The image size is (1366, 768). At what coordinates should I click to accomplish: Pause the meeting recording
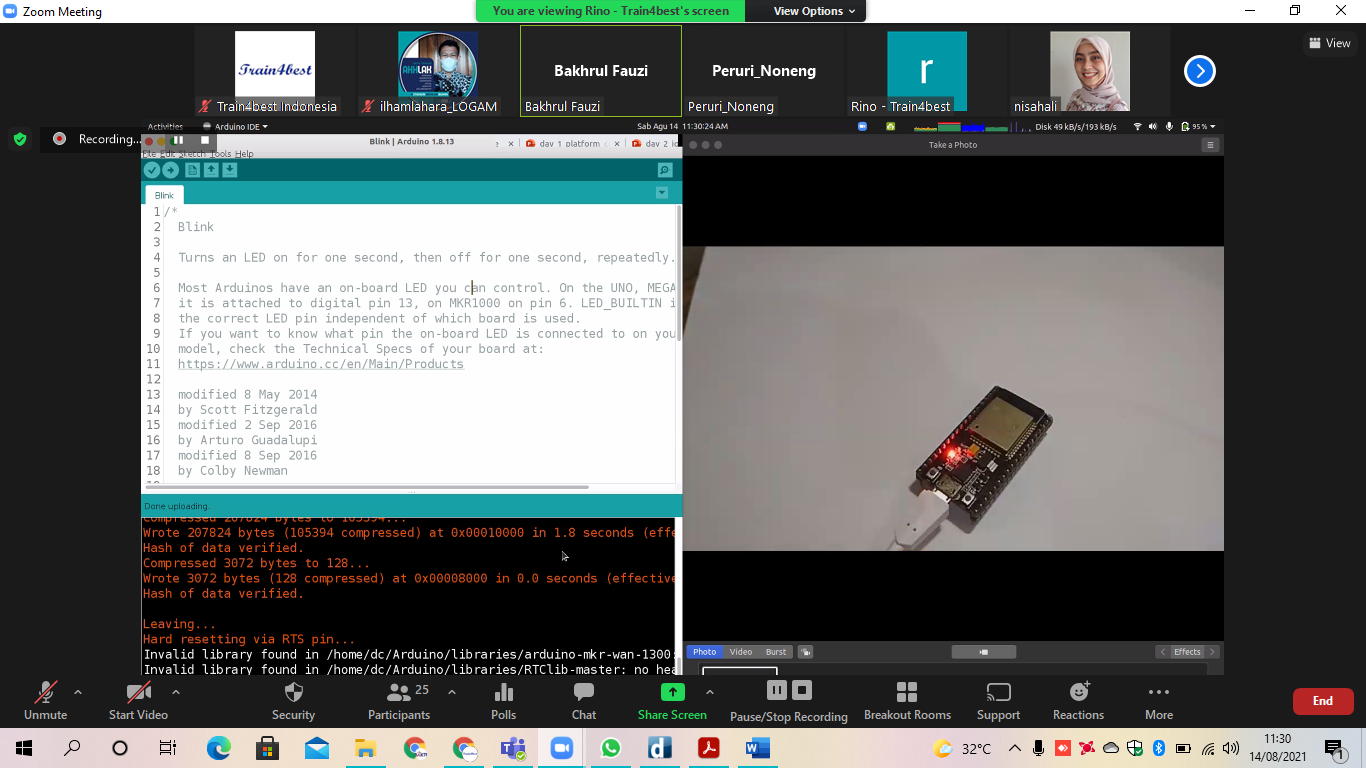point(776,690)
